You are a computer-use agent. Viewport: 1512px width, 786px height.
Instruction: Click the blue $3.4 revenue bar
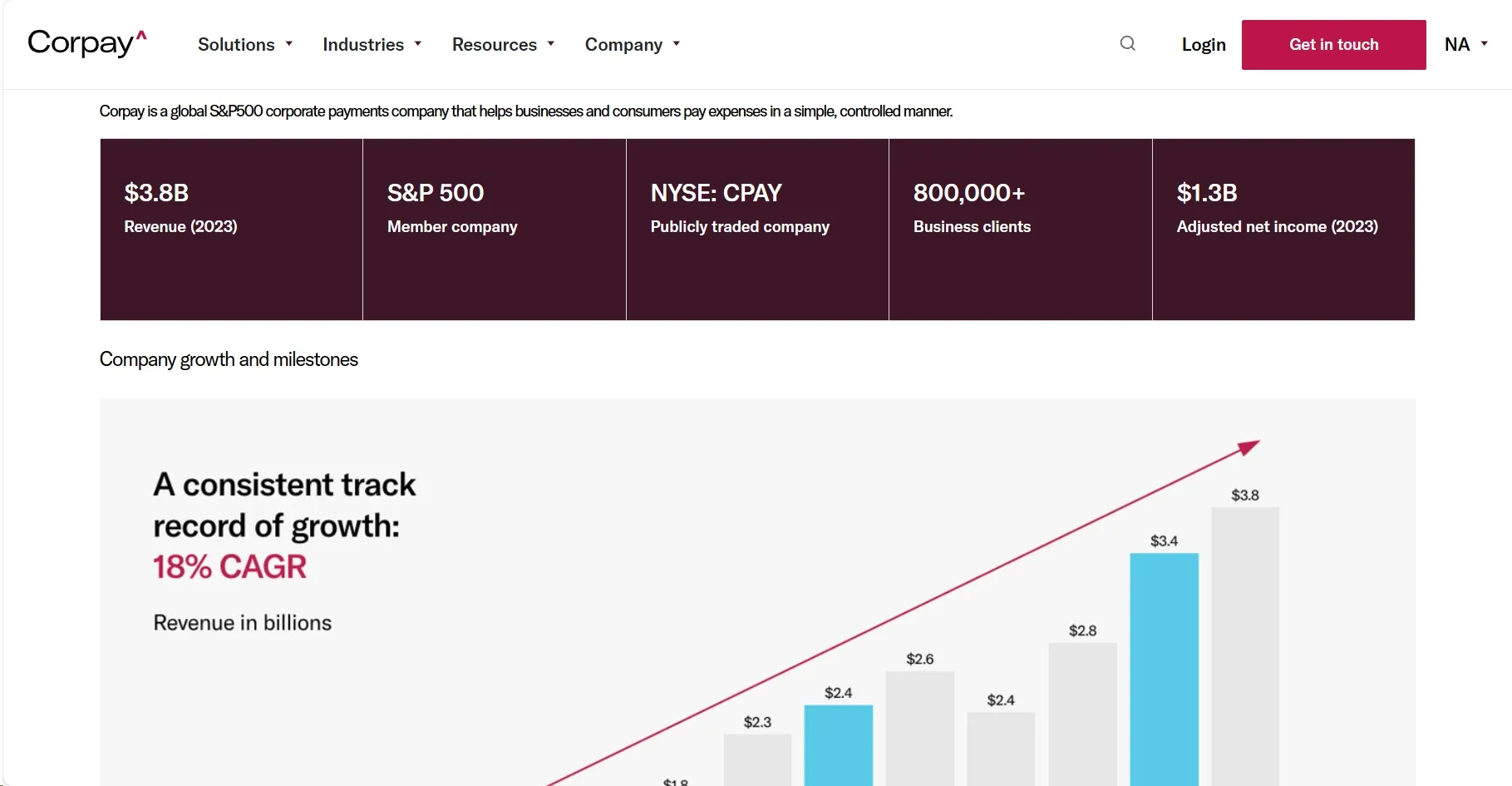pos(1164,670)
